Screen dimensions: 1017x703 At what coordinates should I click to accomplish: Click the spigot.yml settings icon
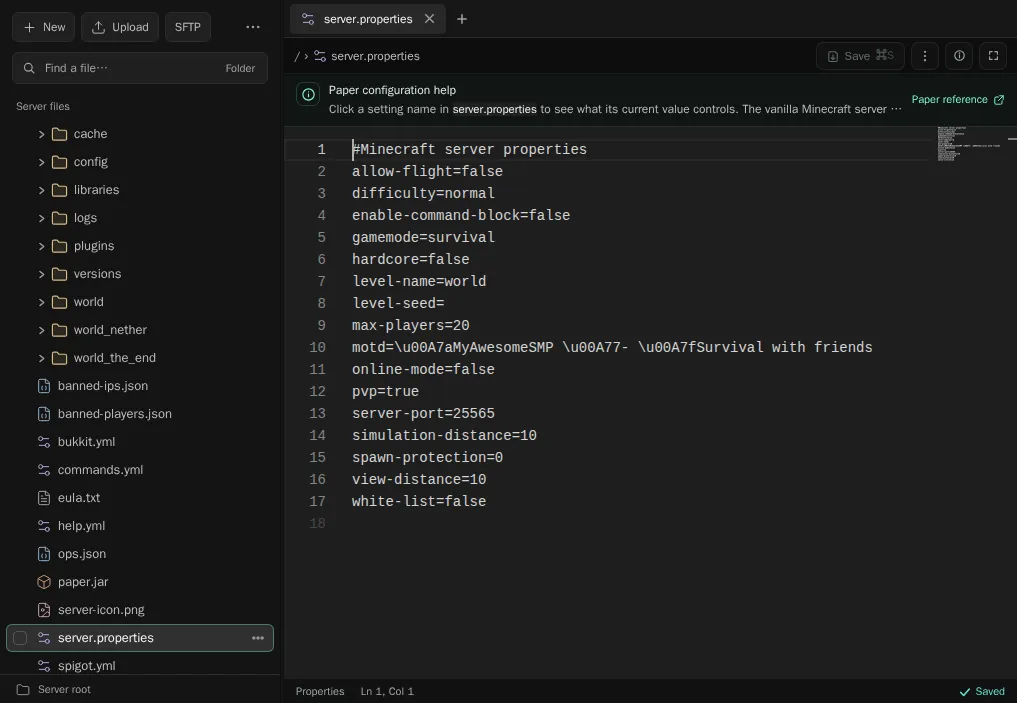[43, 666]
